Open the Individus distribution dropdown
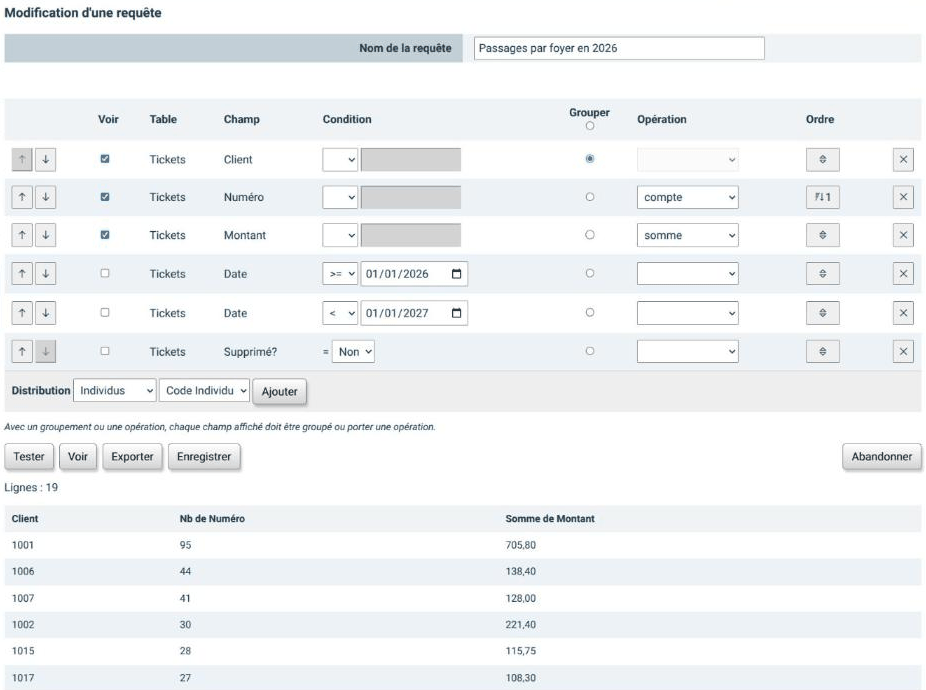This screenshot has height=690, width=926. pyautogui.click(x=115, y=390)
